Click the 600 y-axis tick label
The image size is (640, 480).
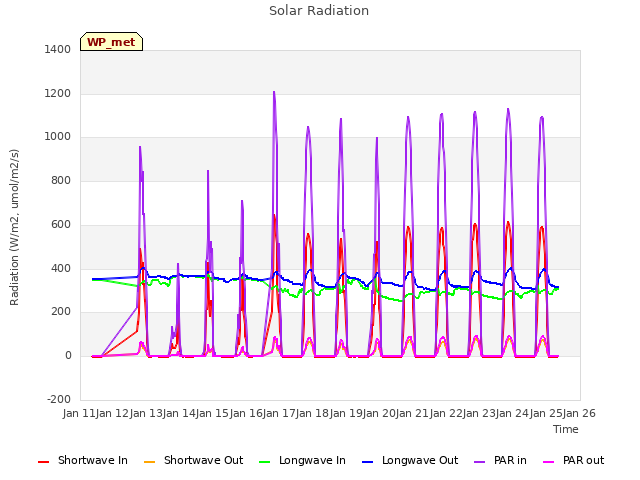coord(61,224)
